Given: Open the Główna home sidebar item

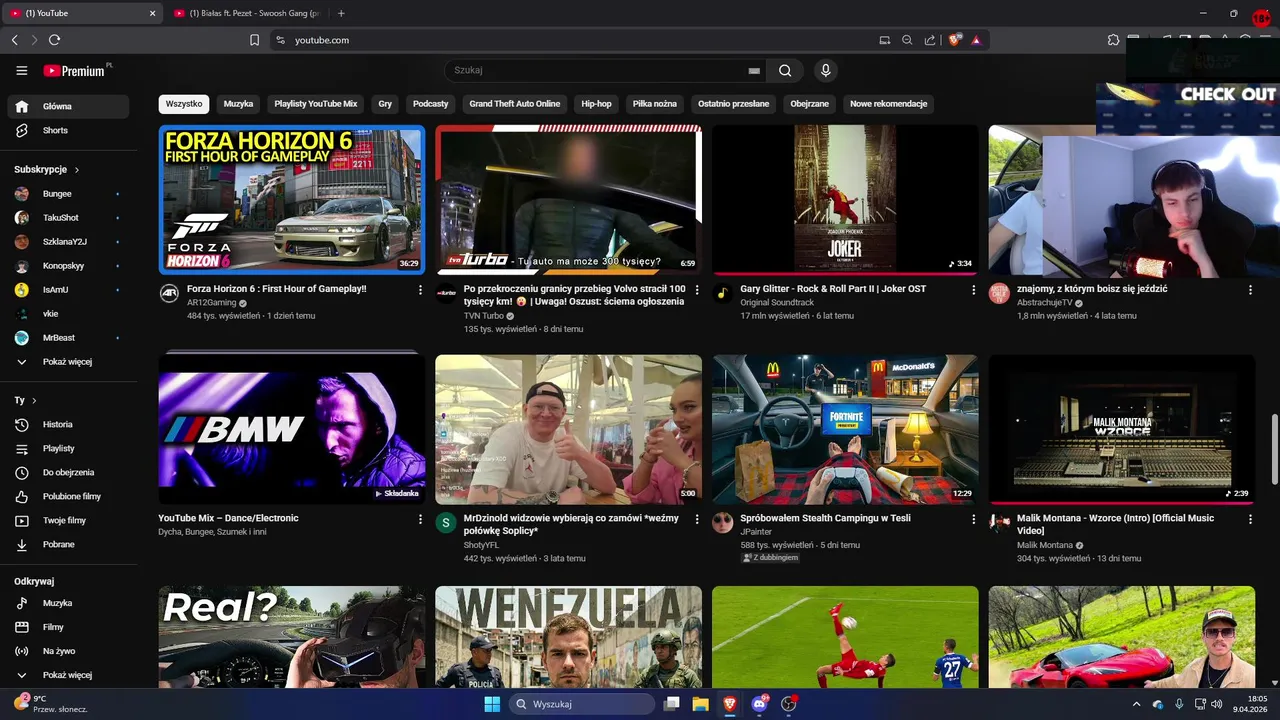Looking at the screenshot, I should 68,106.
